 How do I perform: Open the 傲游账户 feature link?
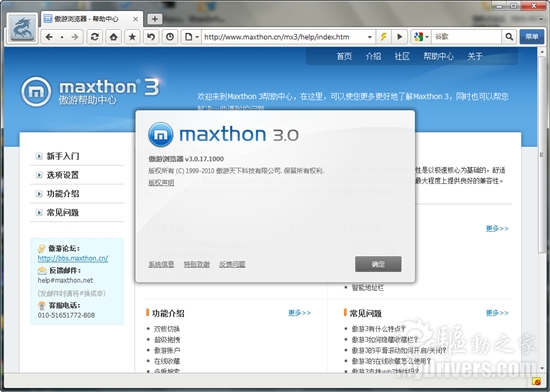point(167,350)
